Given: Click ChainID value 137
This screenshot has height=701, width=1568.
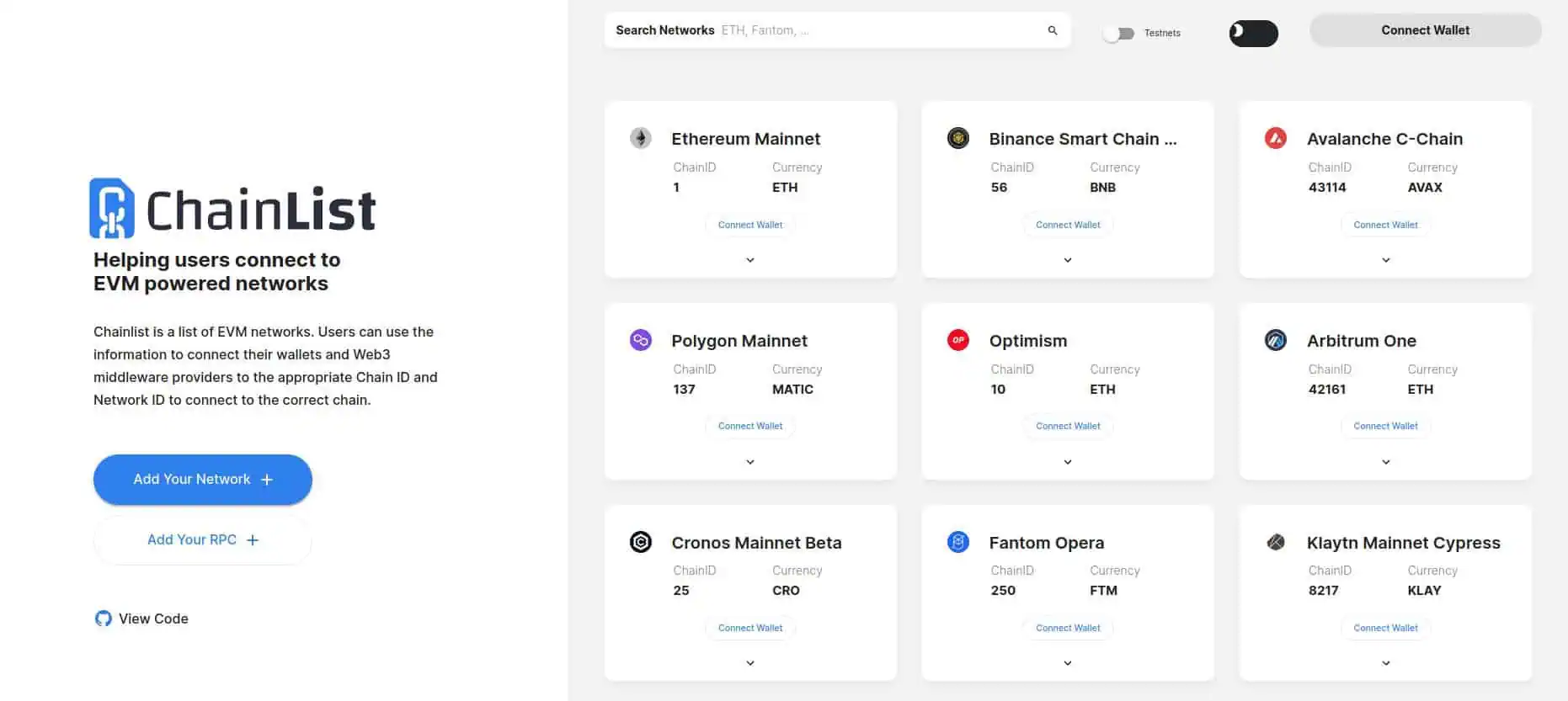Looking at the screenshot, I should point(684,390).
